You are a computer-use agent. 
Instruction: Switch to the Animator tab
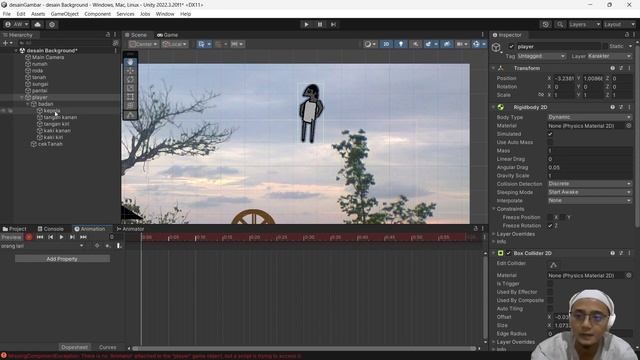131,229
